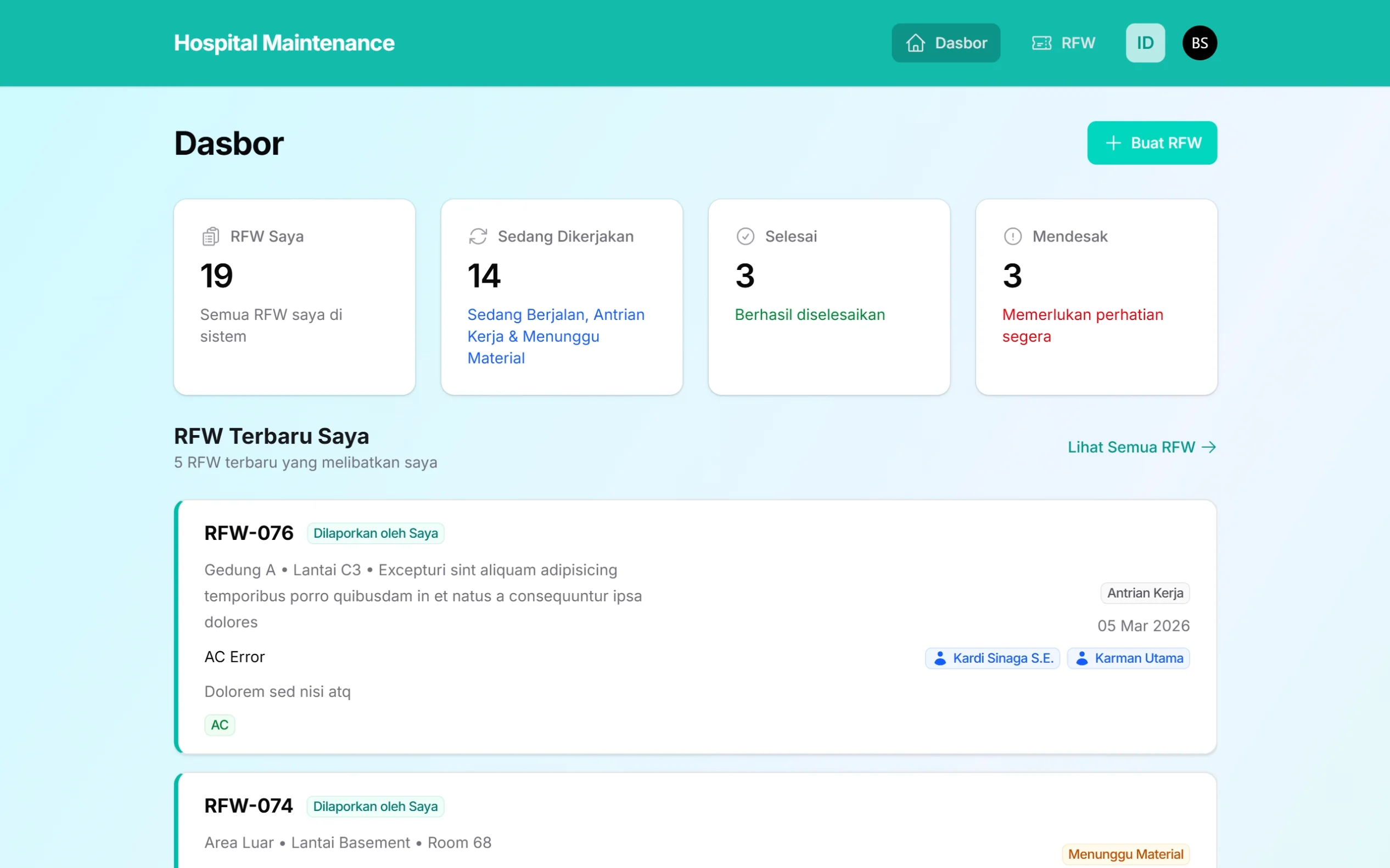Select the Dasbor navigation tab
This screenshot has height=868, width=1390.
(945, 43)
